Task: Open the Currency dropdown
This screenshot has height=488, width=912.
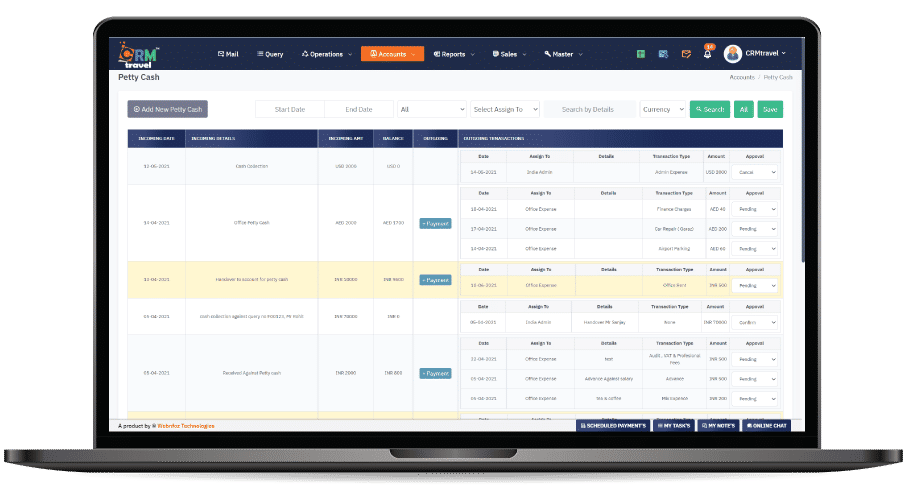Action: click(x=662, y=109)
